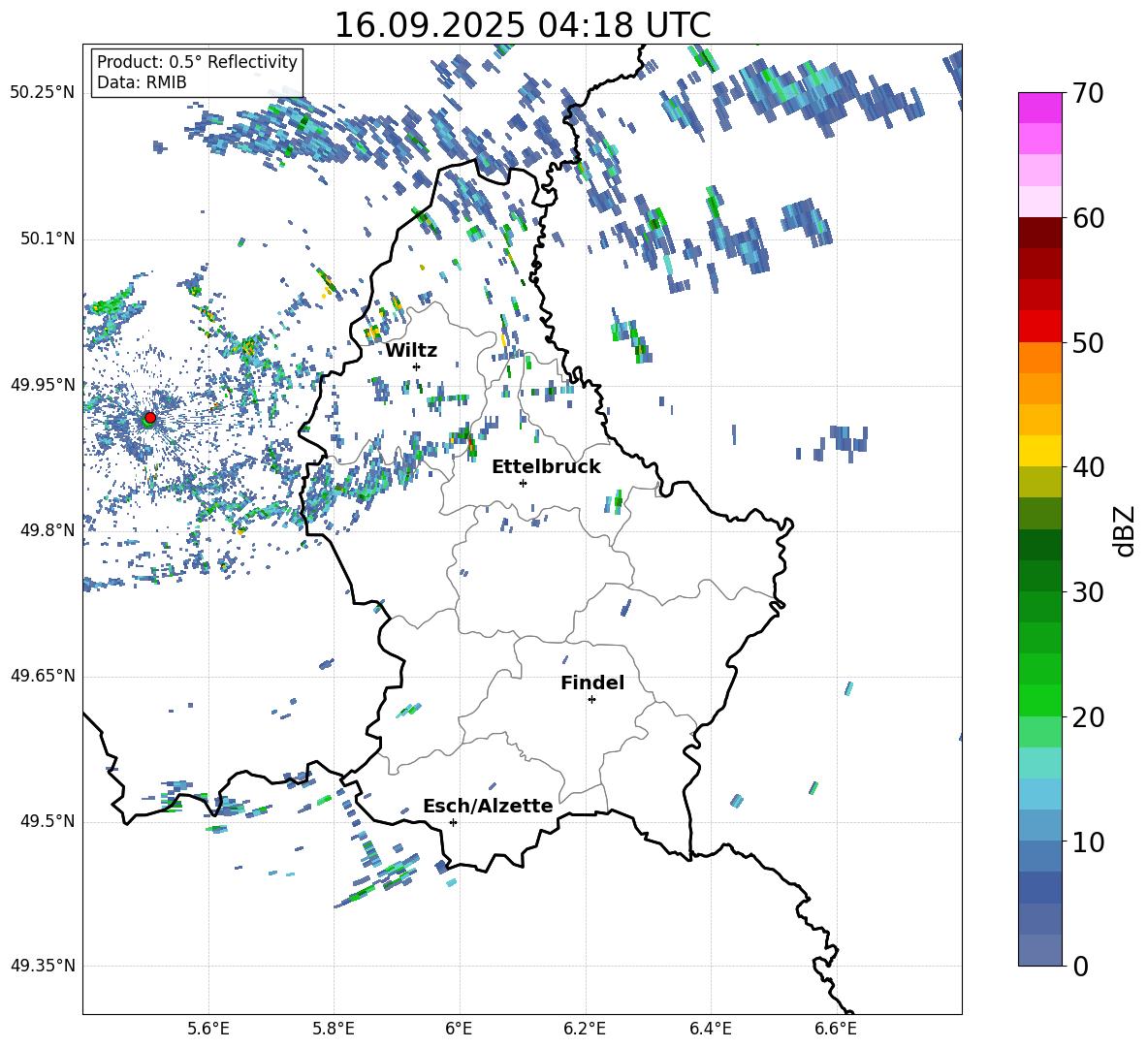The image size is (1148, 1048).
Task: Click the 50.1°N latitude label
Action: [x=47, y=239]
